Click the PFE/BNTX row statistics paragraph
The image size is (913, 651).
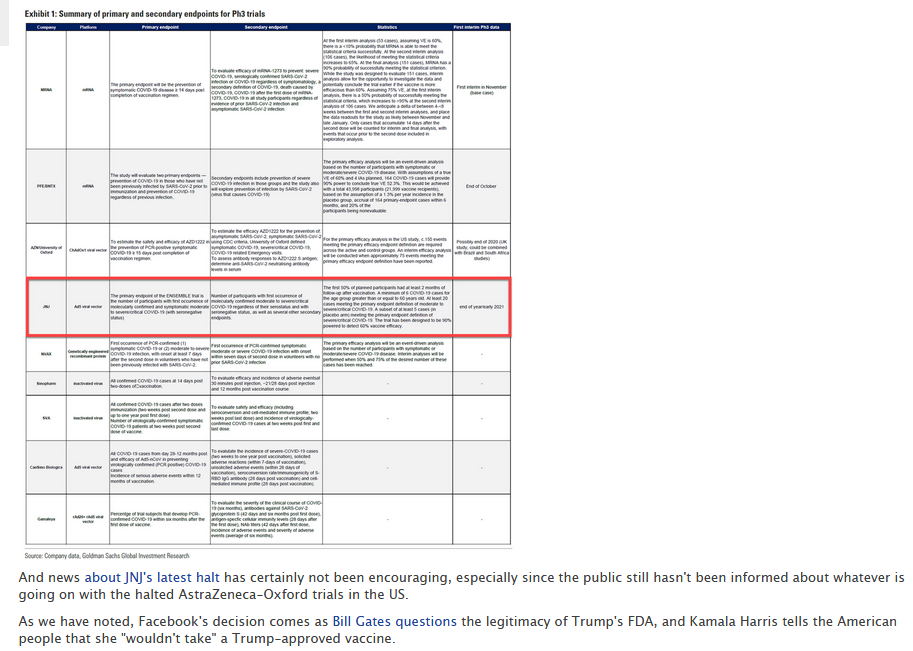pos(386,186)
